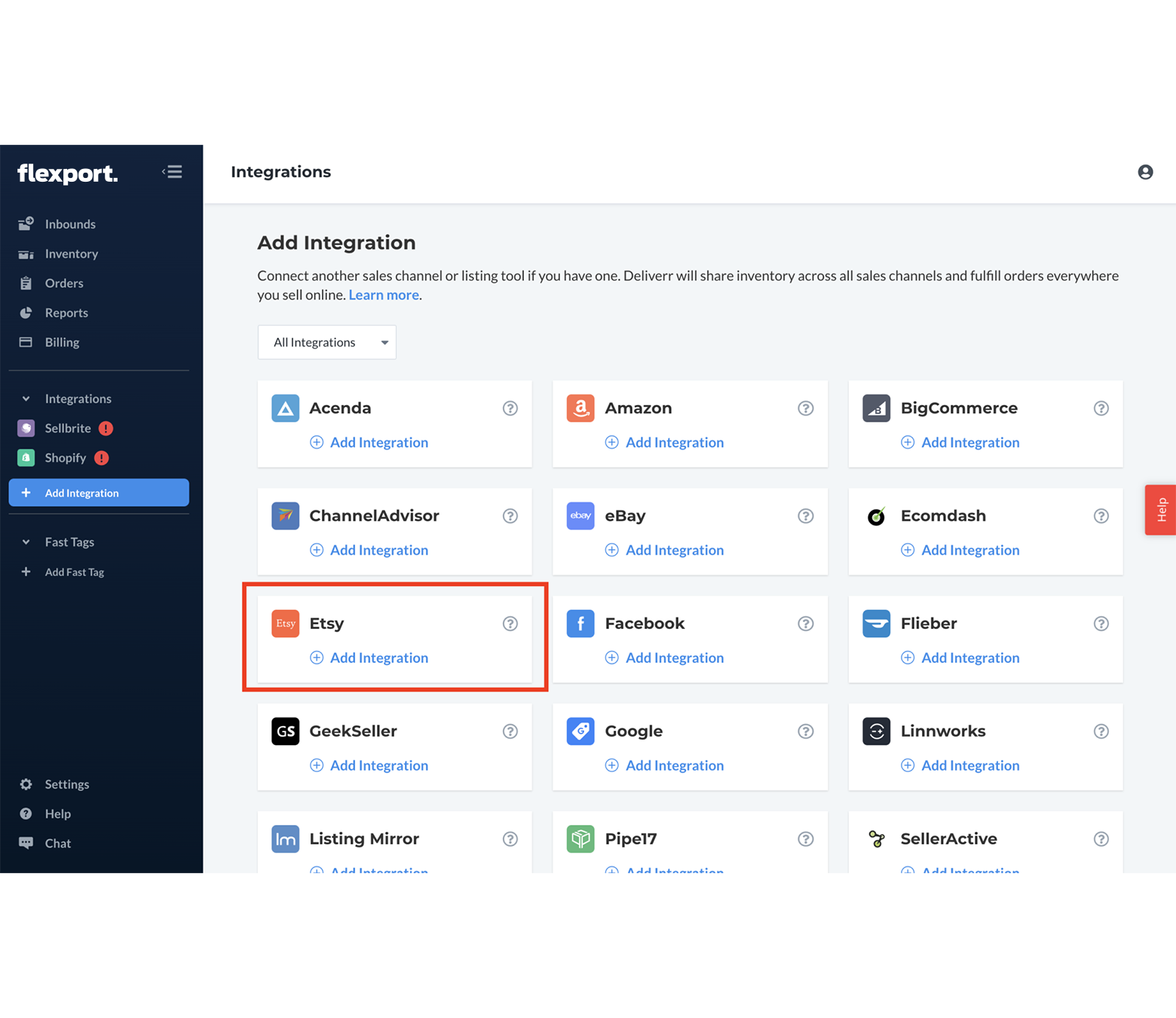The width and height of the screenshot is (1176, 1018).
Task: Open the user account profile icon
Action: [x=1145, y=172]
